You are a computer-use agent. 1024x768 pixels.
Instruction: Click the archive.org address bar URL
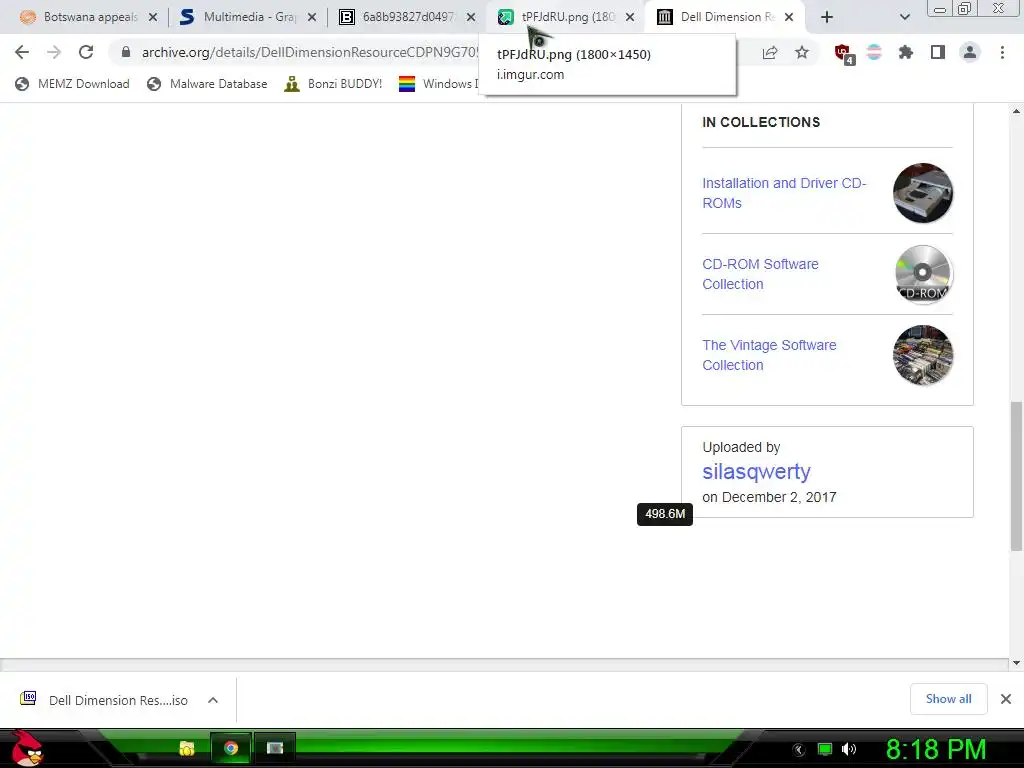pos(310,52)
